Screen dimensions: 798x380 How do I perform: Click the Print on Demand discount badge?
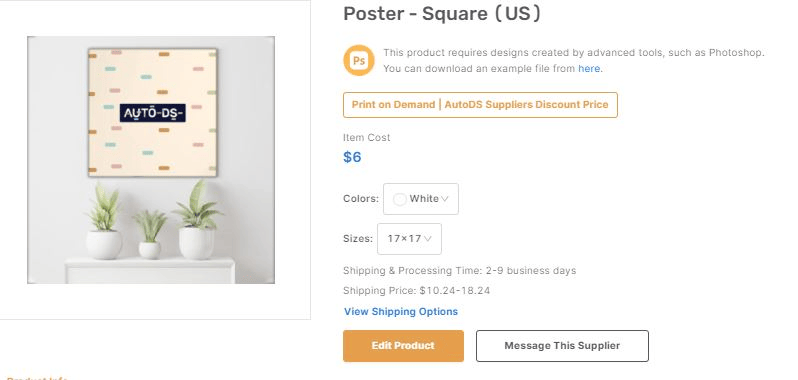480,105
